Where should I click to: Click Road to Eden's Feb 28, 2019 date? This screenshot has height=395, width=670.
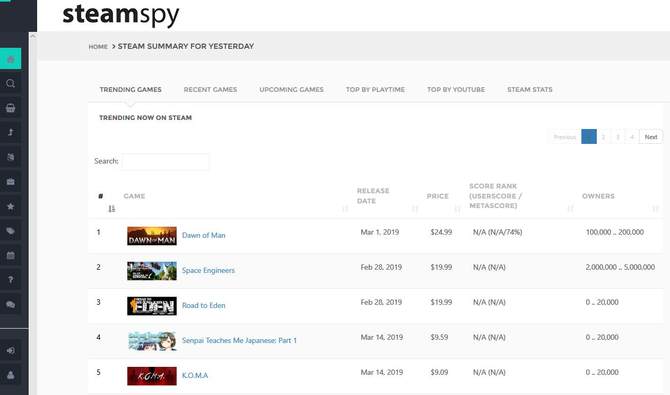coord(381,302)
